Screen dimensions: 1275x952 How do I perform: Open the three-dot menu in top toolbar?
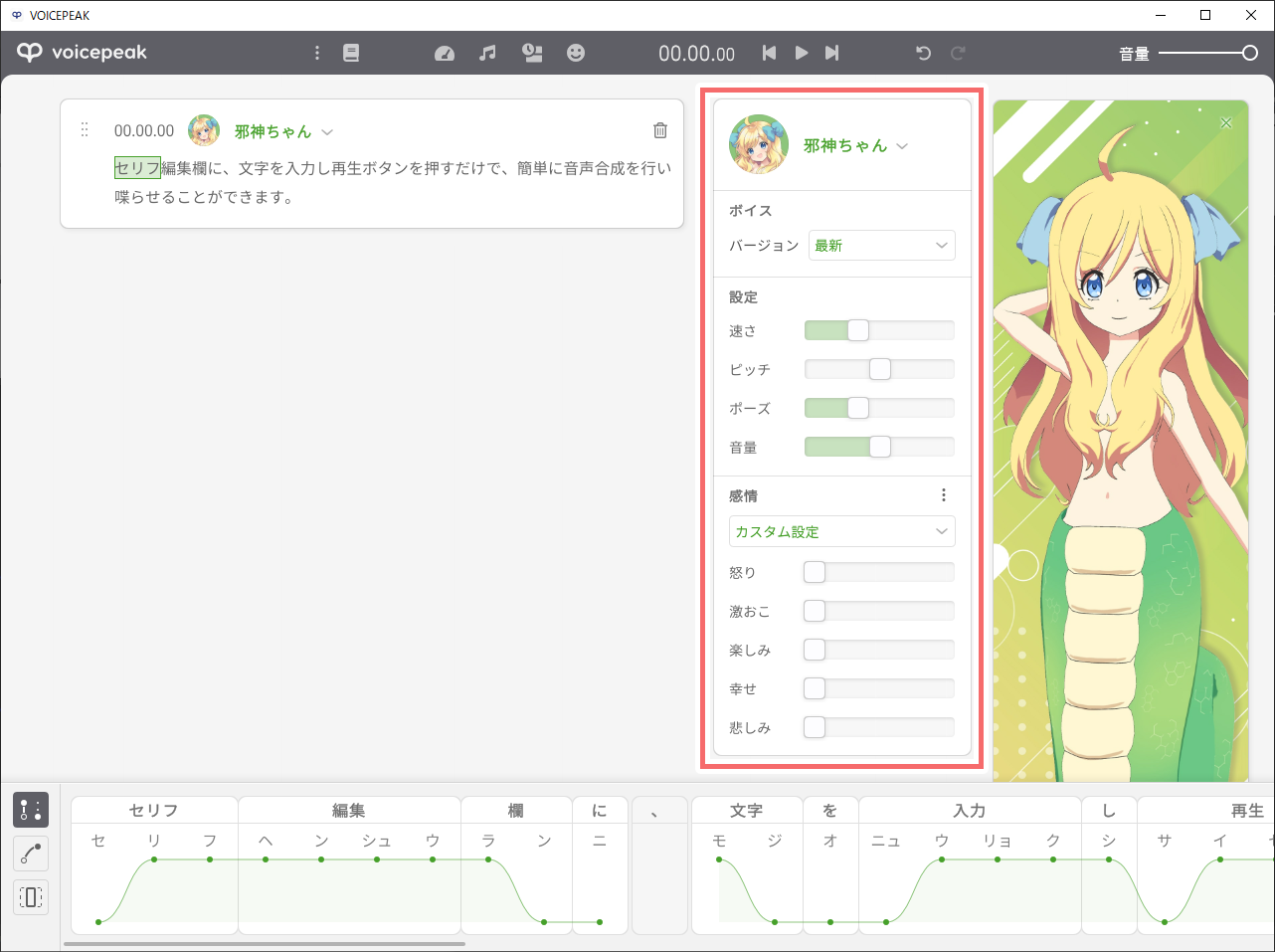click(x=317, y=53)
